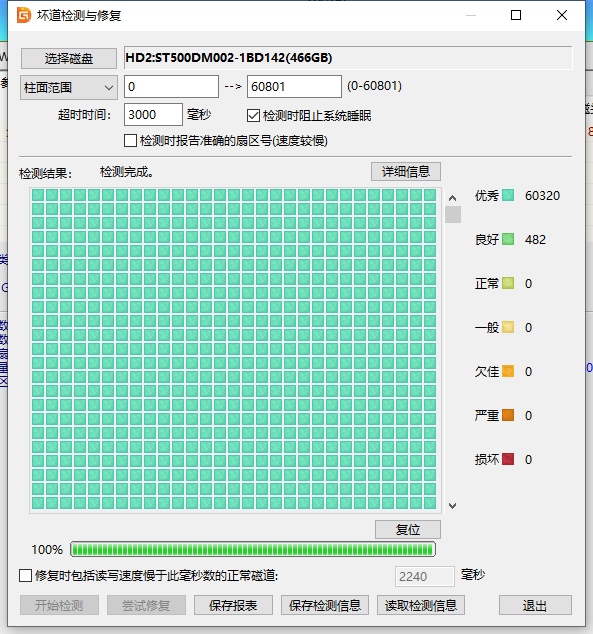593x634 pixels.
Task: Click 退出 to exit the dialog
Action: [535, 605]
